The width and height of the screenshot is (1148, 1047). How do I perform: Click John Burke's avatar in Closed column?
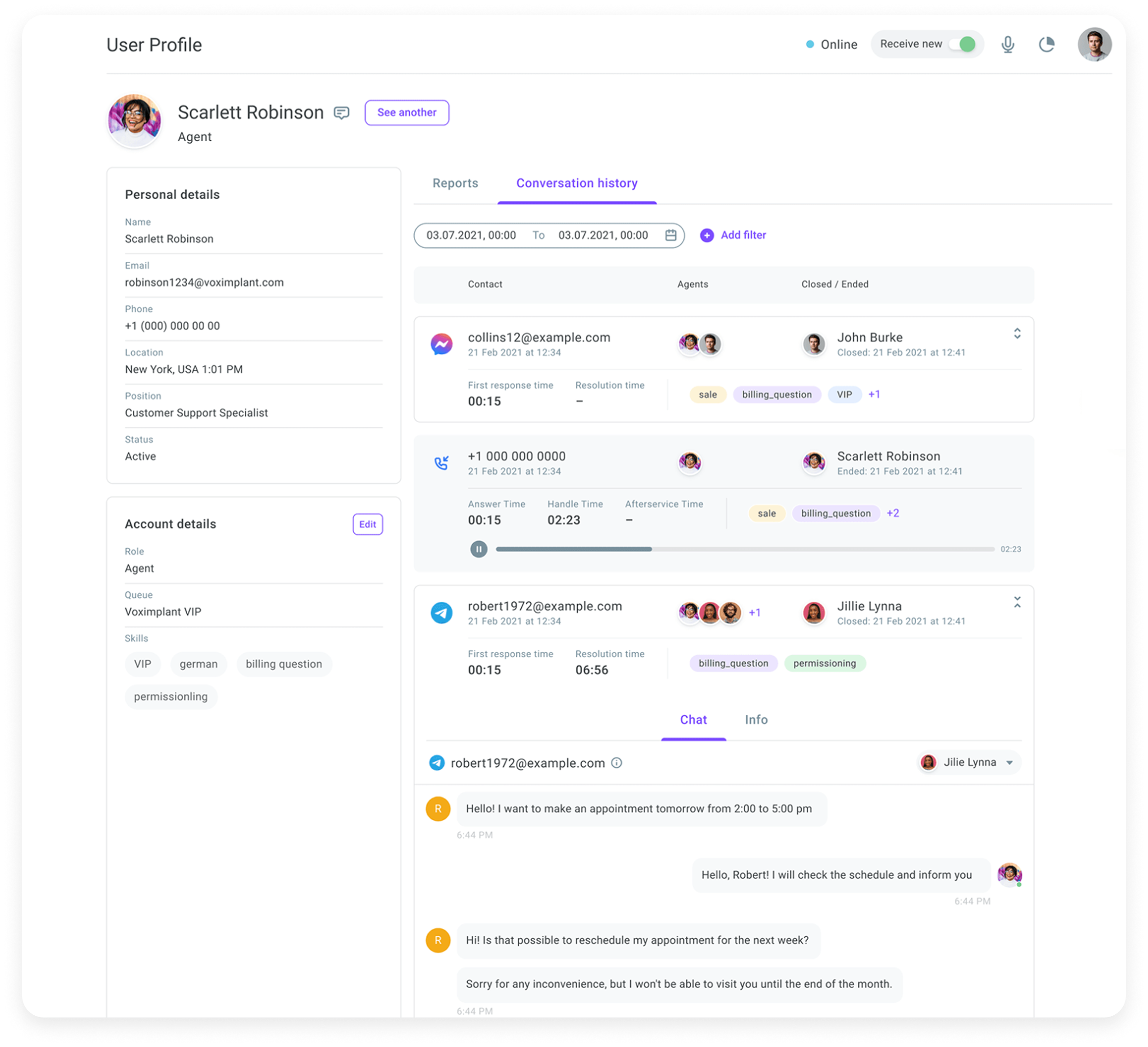[814, 344]
